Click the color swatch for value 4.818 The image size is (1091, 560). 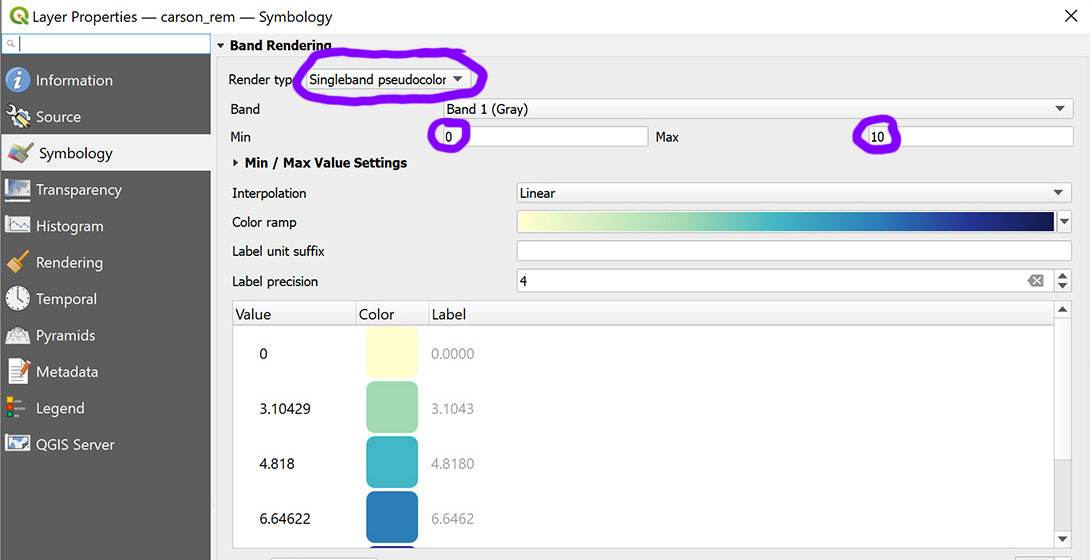392,463
